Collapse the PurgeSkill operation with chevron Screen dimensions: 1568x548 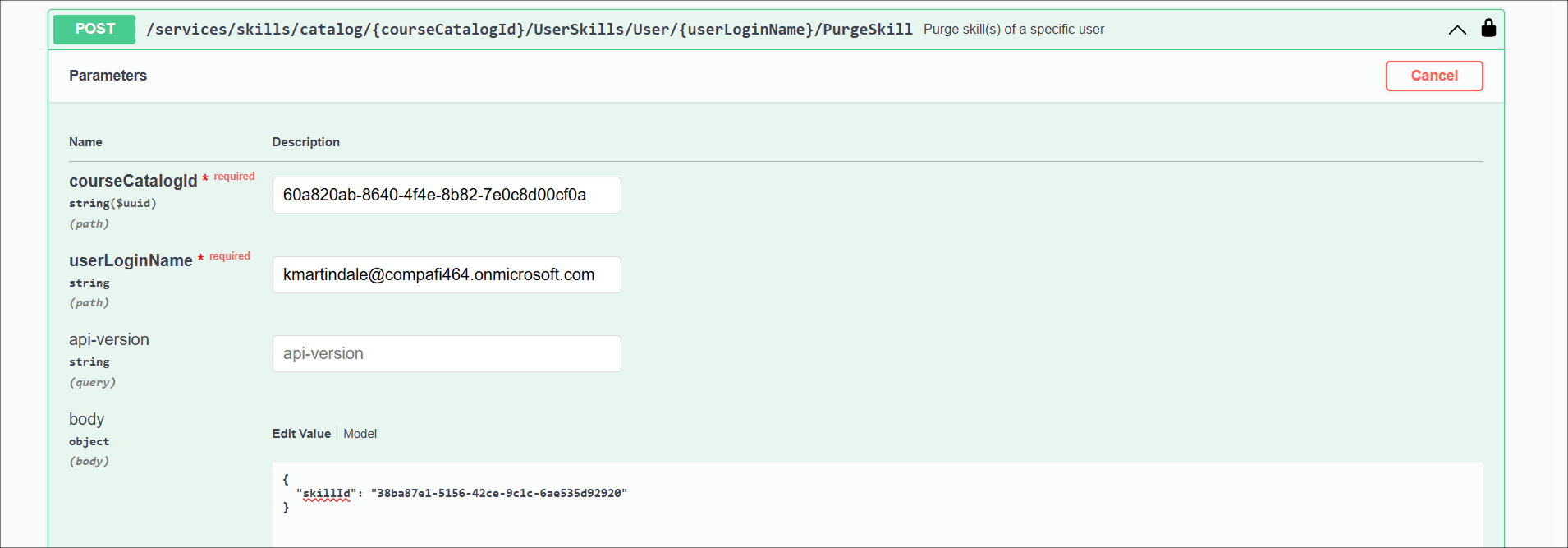[1456, 30]
